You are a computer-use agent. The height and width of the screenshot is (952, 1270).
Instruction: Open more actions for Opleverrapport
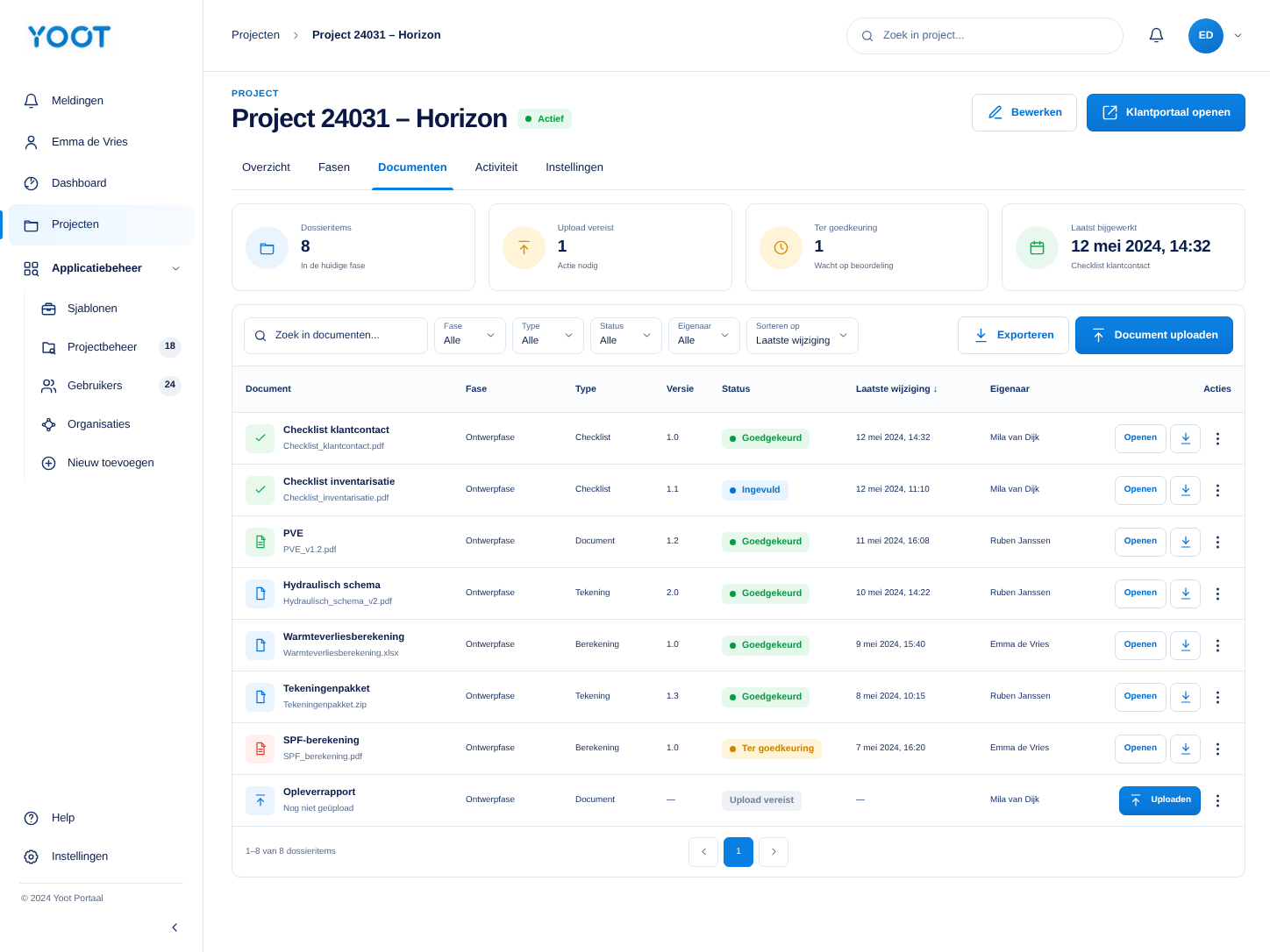[1217, 800]
